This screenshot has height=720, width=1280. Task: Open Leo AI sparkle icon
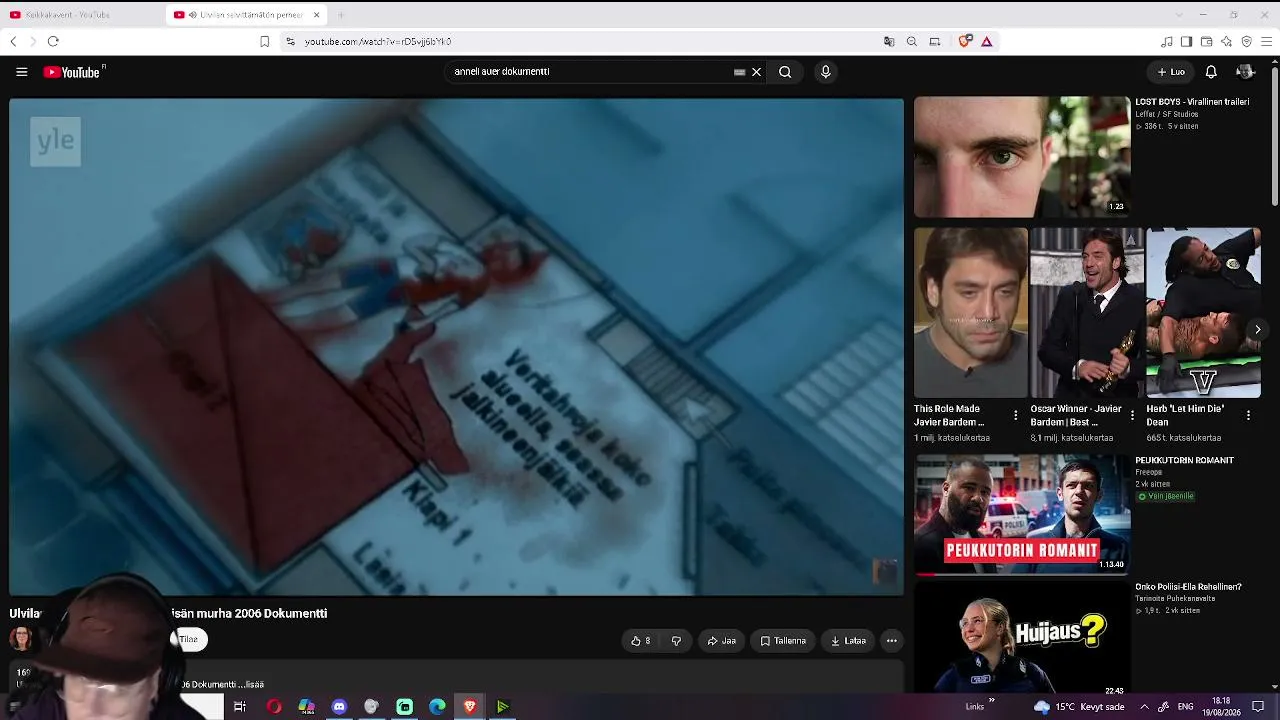coord(1226,41)
